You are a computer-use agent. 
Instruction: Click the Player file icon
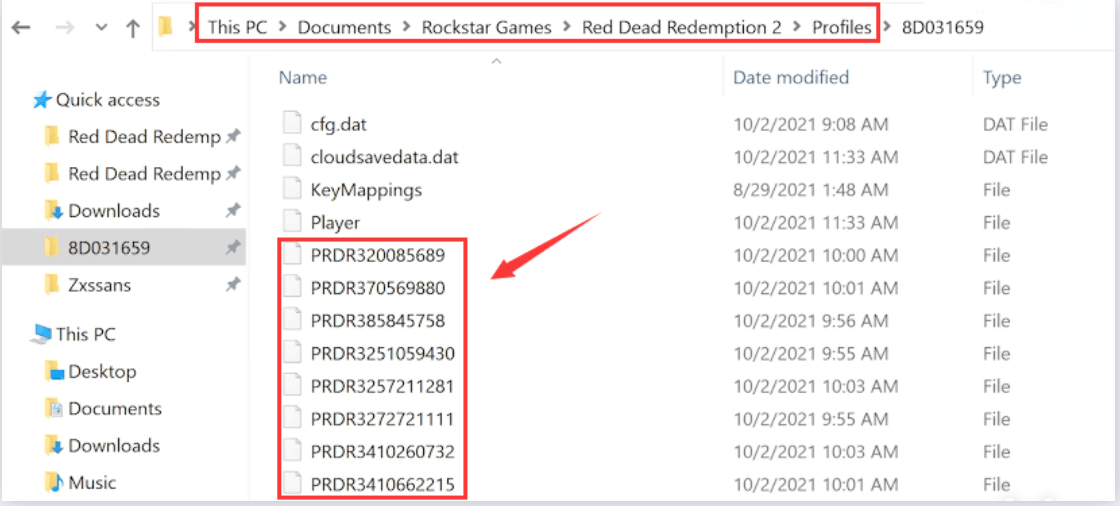coord(292,222)
